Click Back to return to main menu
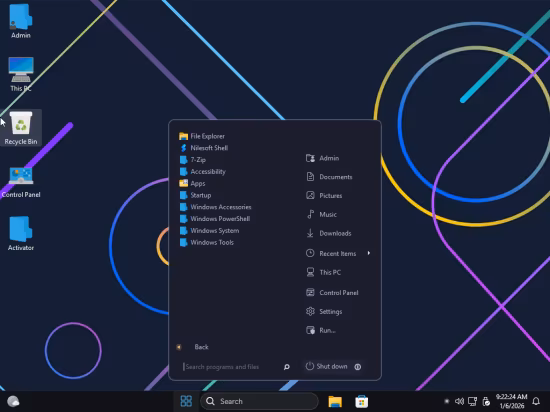Screen dimensions: 550x412 (201, 347)
